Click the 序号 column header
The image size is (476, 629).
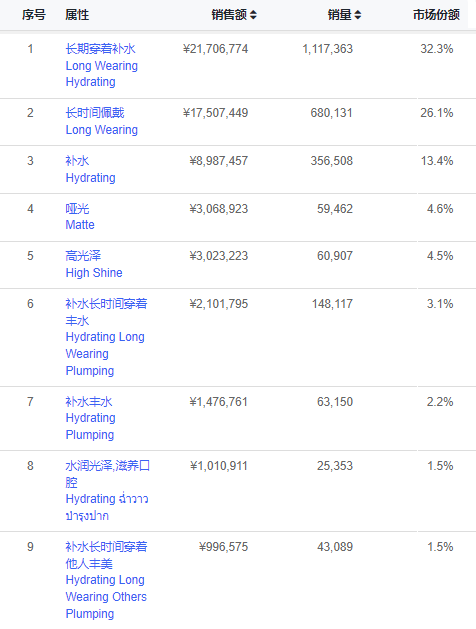34,15
